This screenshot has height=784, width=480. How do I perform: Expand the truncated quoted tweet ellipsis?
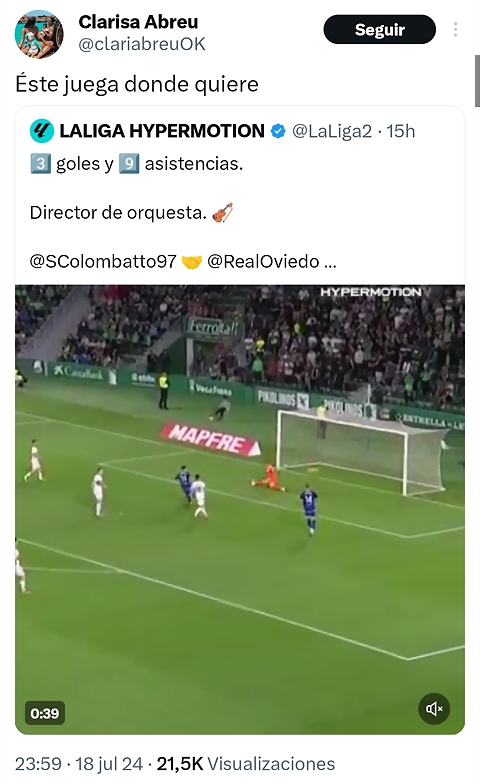[x=330, y=262]
